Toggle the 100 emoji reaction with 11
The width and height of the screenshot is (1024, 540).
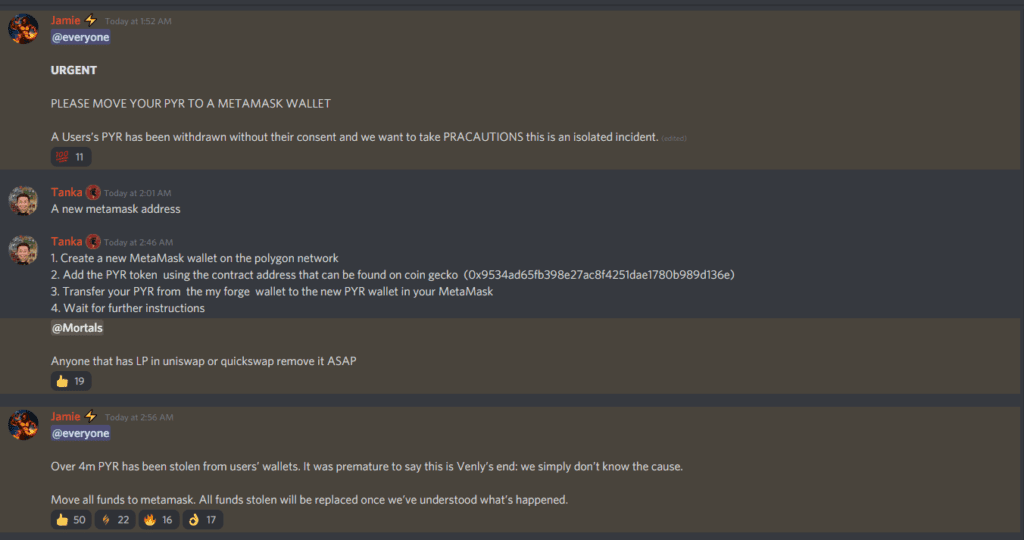(x=71, y=157)
